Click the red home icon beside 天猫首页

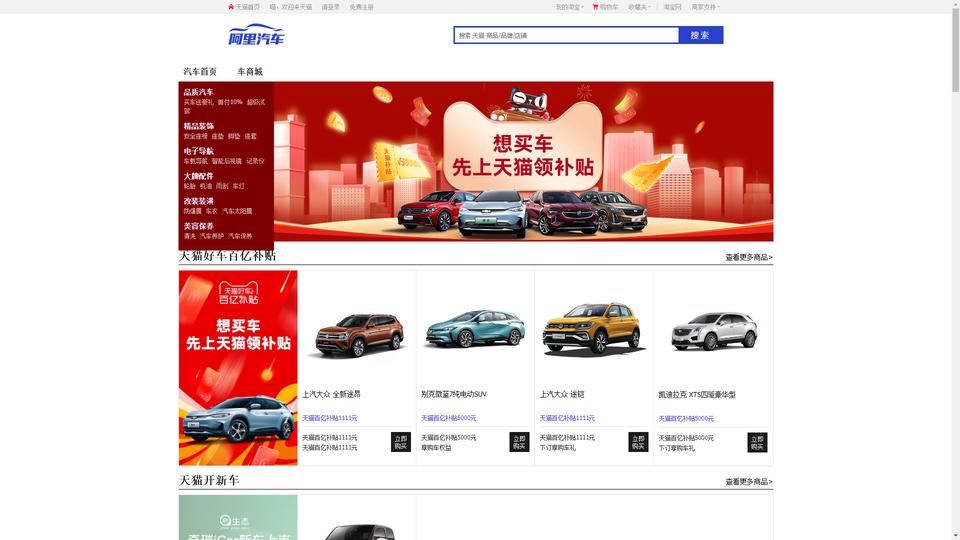(231, 7)
